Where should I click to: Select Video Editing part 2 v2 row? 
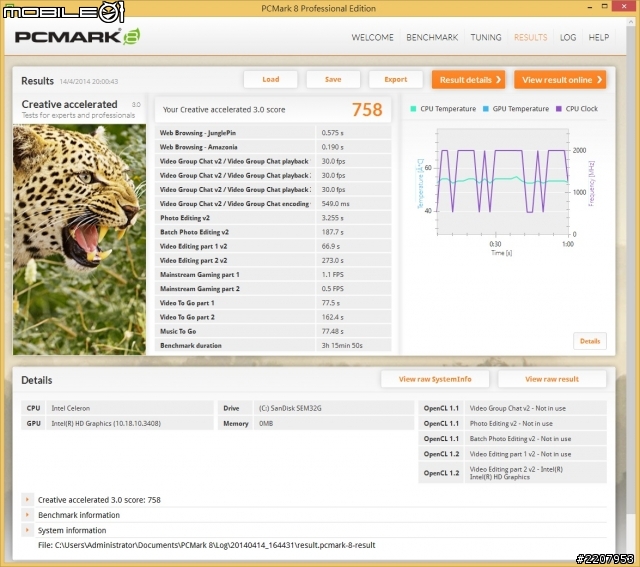[x=273, y=260]
